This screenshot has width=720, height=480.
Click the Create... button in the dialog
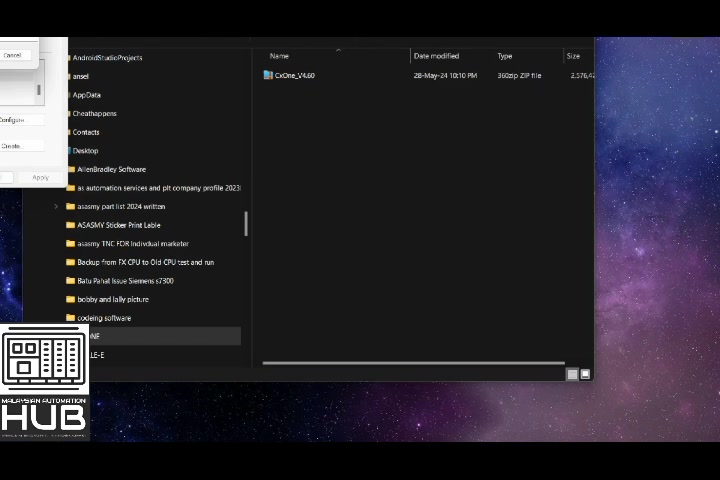click(x=22, y=146)
